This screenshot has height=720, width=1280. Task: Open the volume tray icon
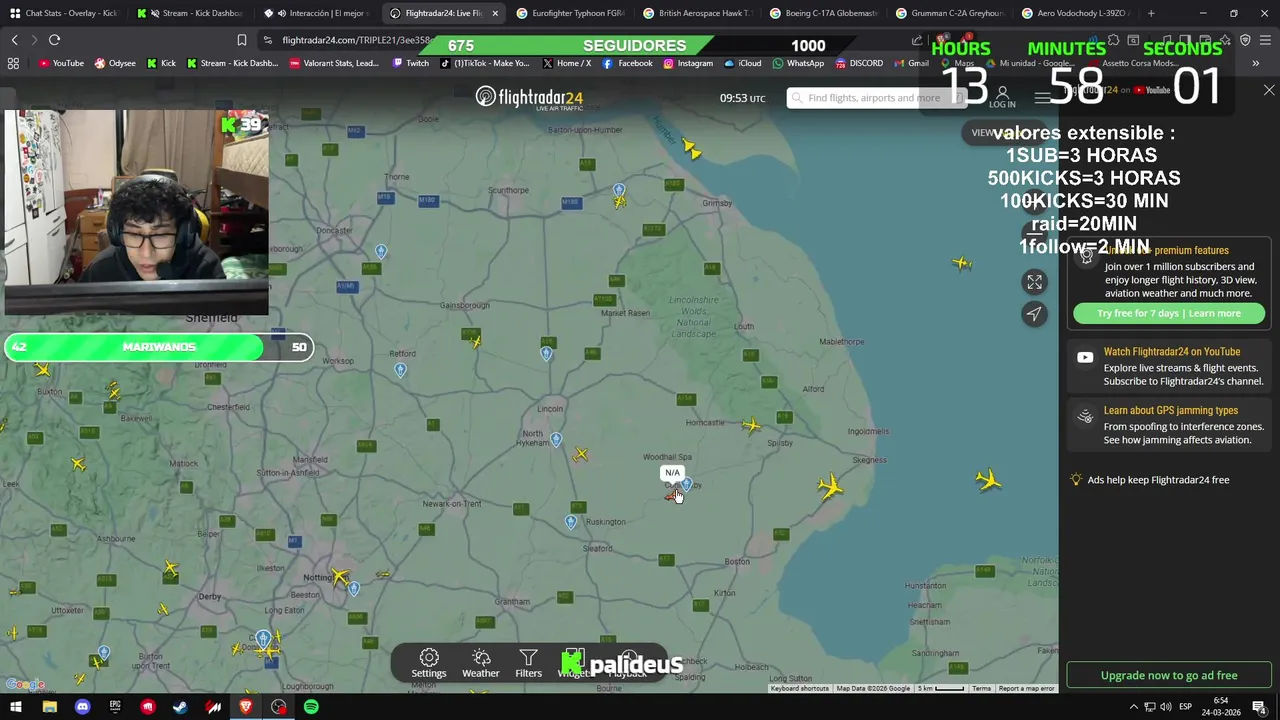1166,707
